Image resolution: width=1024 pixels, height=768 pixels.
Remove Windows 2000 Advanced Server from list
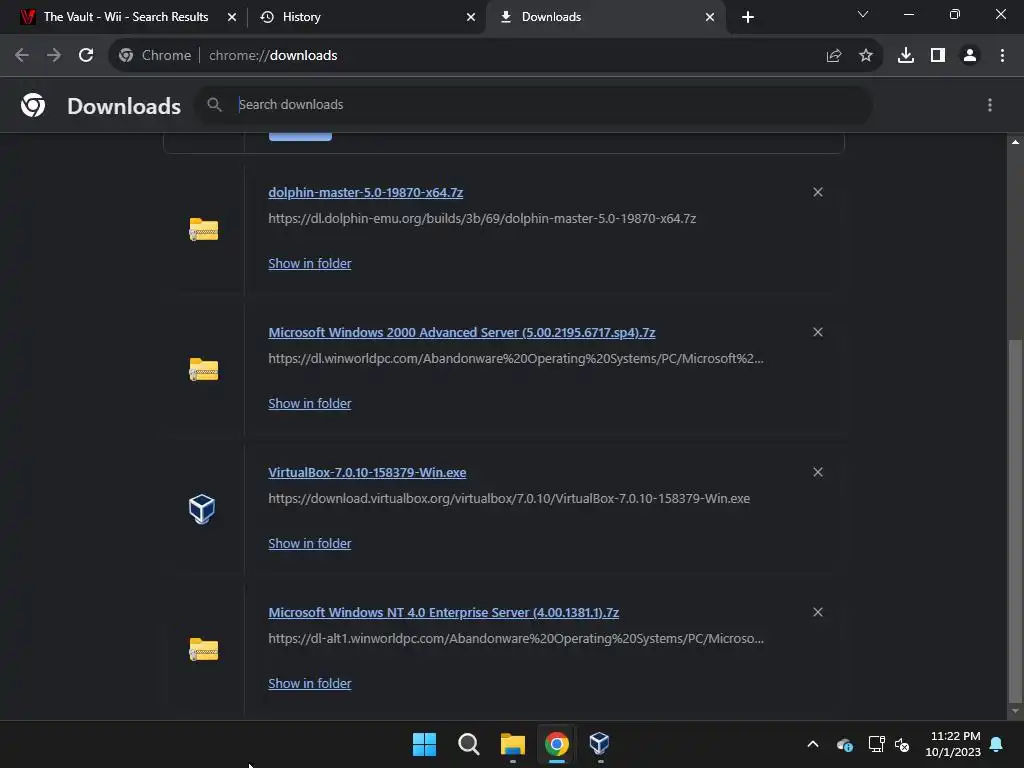[x=818, y=332]
